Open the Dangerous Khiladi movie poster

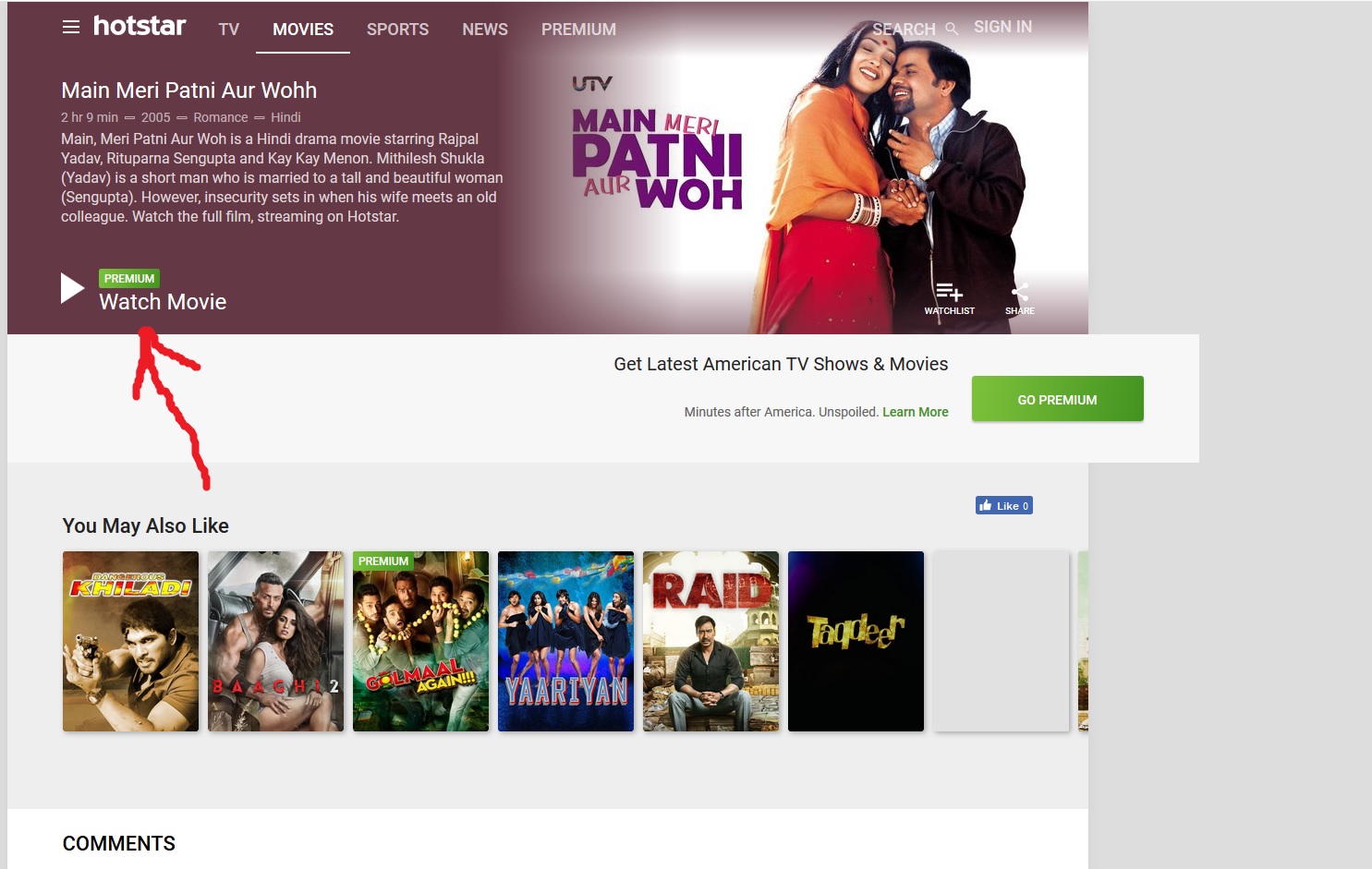[x=130, y=641]
